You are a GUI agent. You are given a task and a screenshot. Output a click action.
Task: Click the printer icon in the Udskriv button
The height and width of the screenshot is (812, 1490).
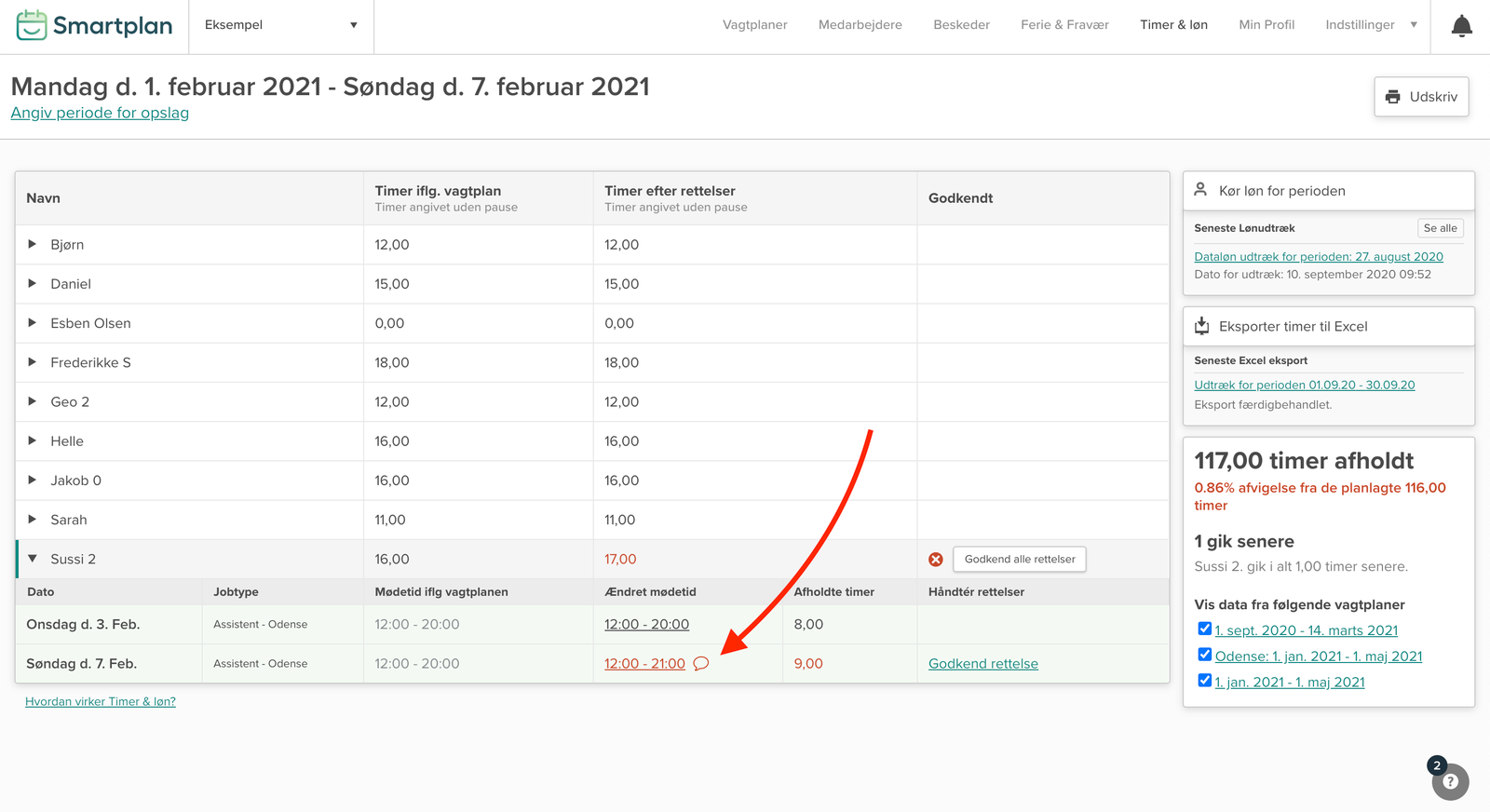(1393, 97)
